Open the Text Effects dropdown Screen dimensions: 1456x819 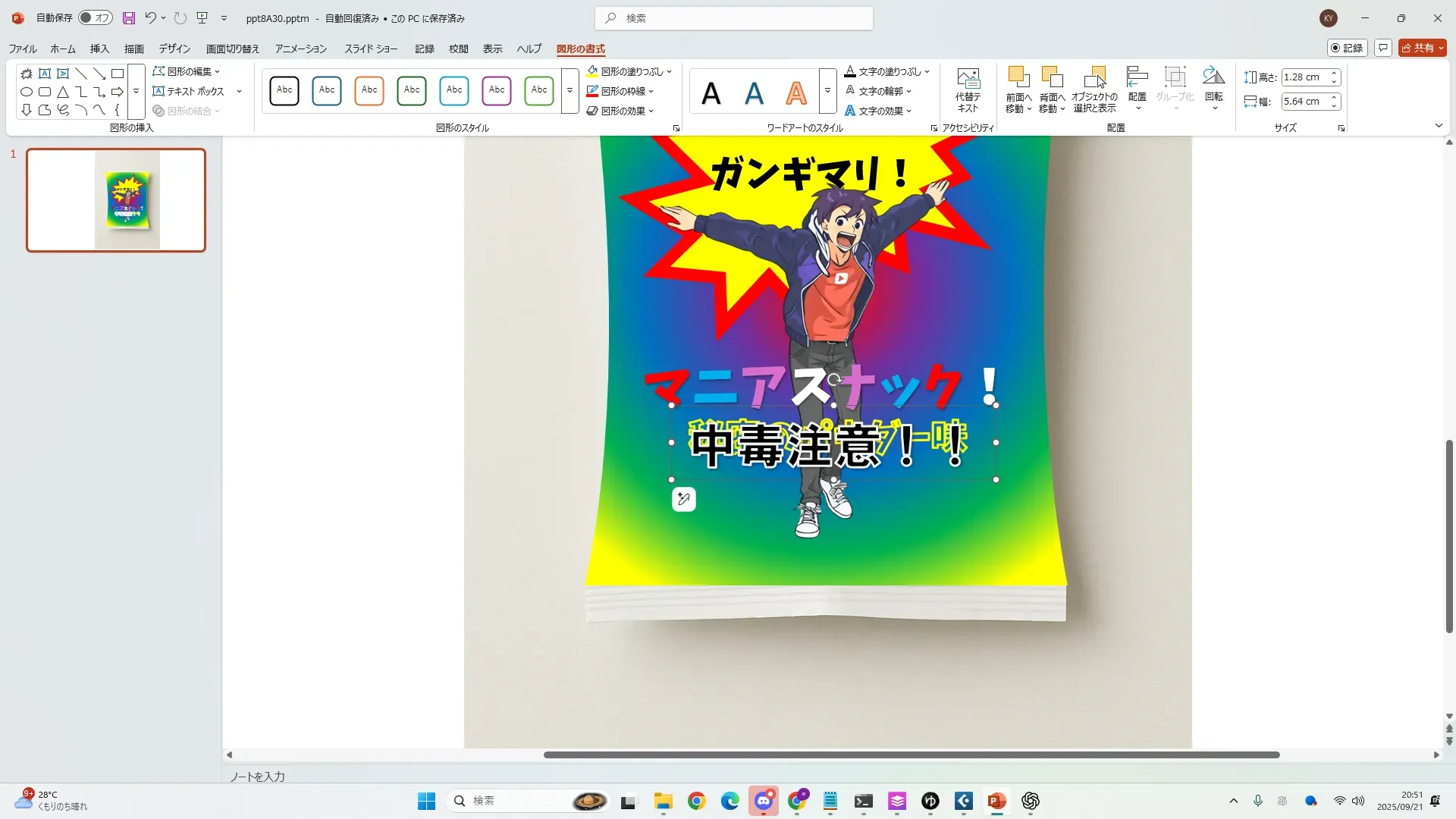coord(880,111)
